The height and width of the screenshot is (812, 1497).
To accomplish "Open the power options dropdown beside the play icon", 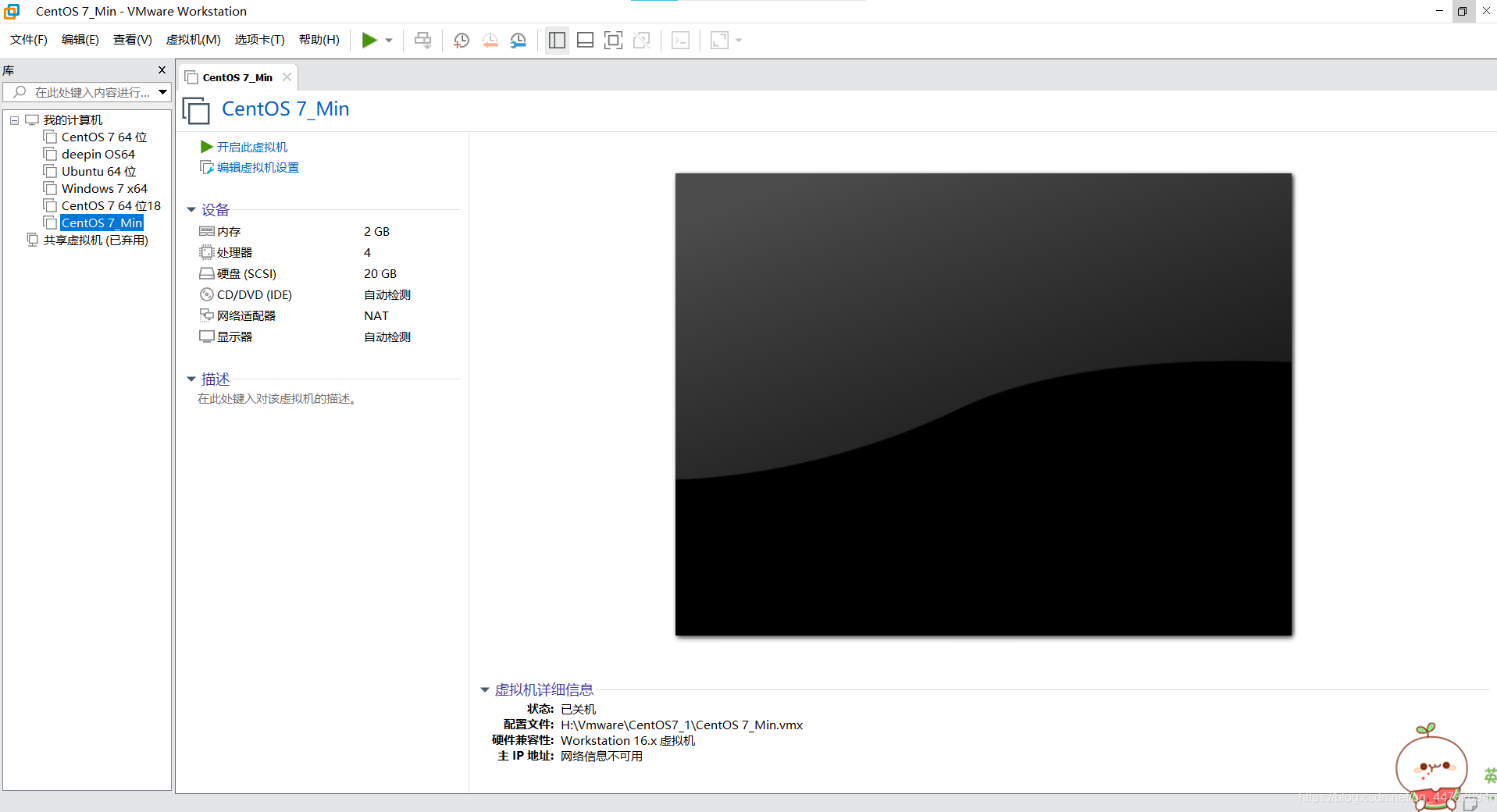I will 389,41.
